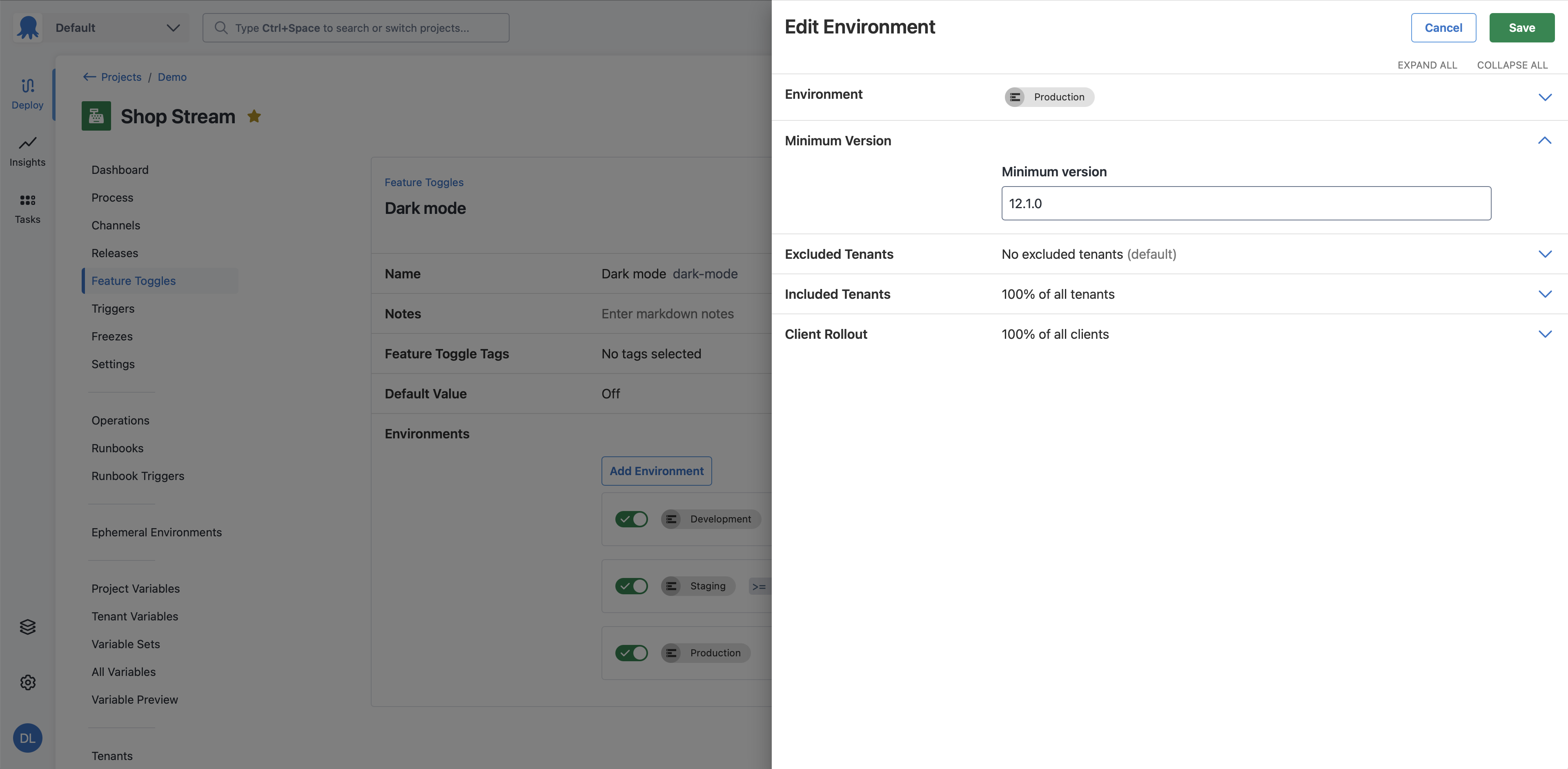
Task: Toggle the Development environment switch
Action: [631, 519]
